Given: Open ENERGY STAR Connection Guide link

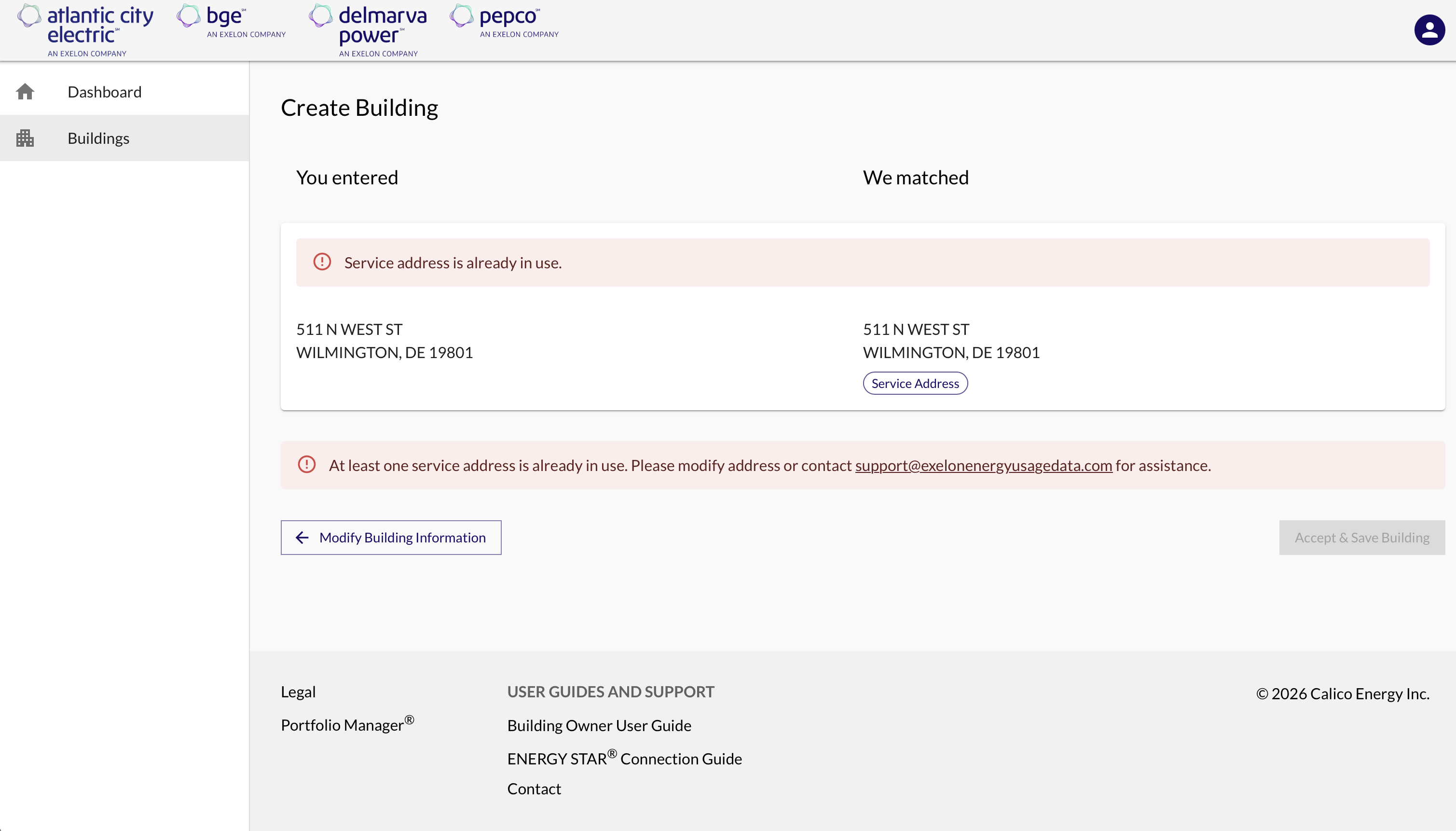Looking at the screenshot, I should tap(624, 759).
